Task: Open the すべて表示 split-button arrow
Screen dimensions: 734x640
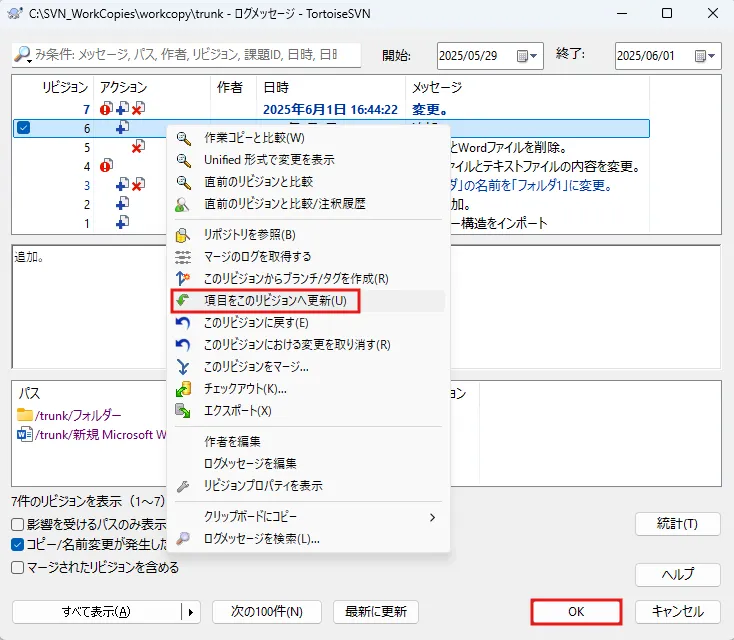Action: pyautogui.click(x=191, y=612)
